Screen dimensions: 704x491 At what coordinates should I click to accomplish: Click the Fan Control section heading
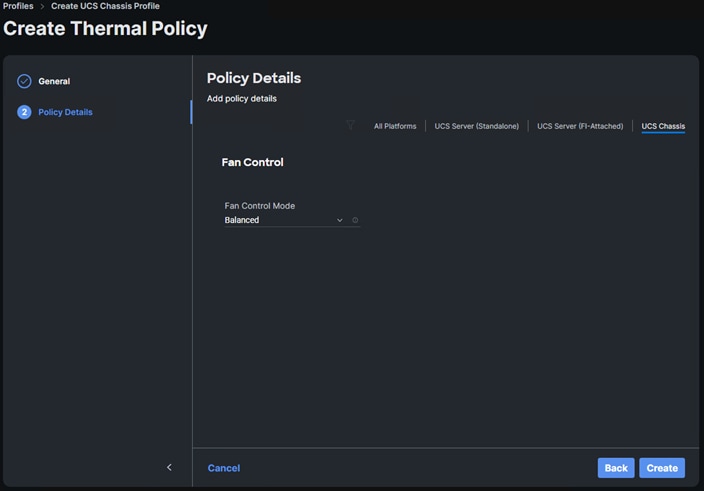click(252, 162)
